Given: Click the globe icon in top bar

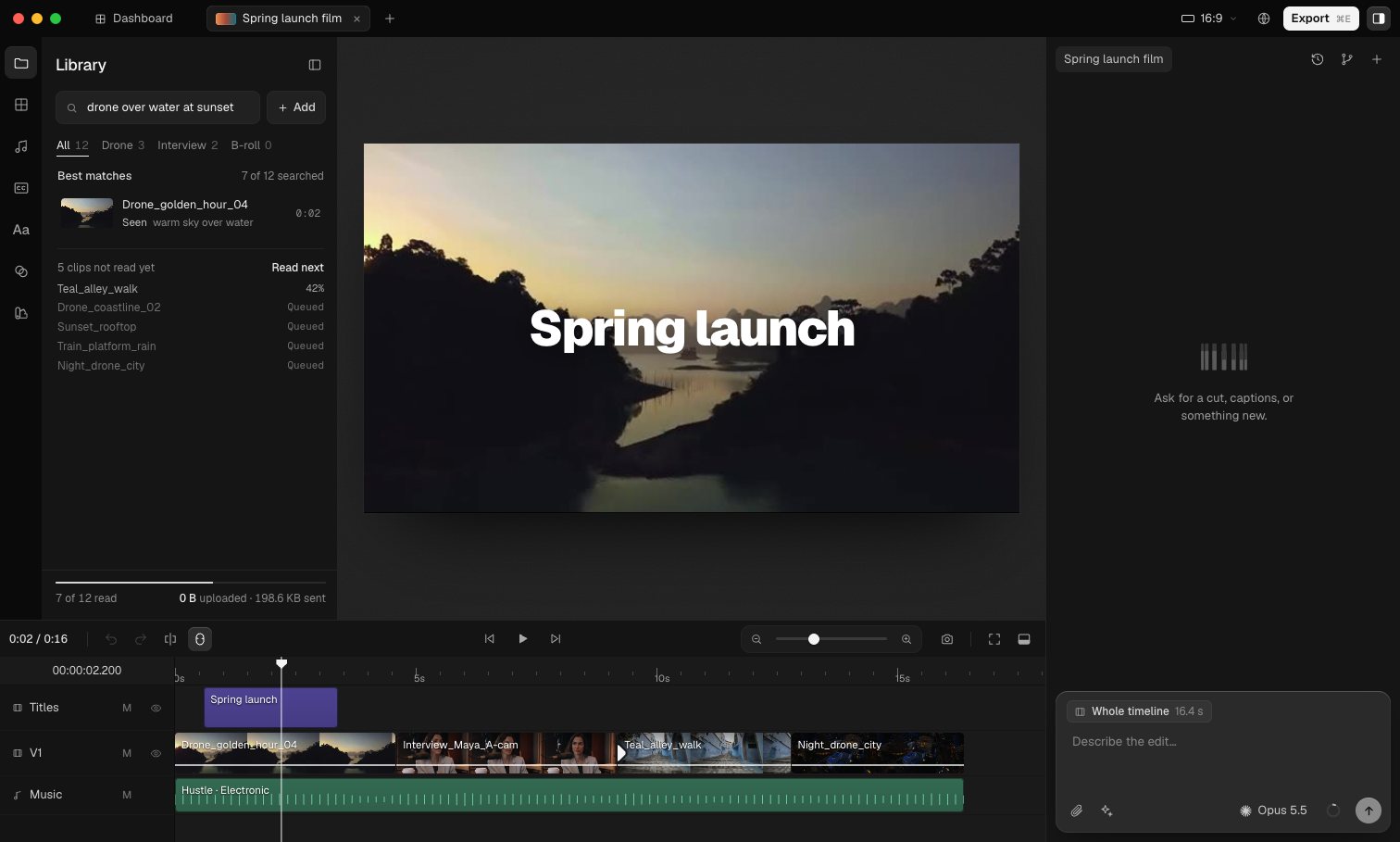Looking at the screenshot, I should pyautogui.click(x=1264, y=19).
